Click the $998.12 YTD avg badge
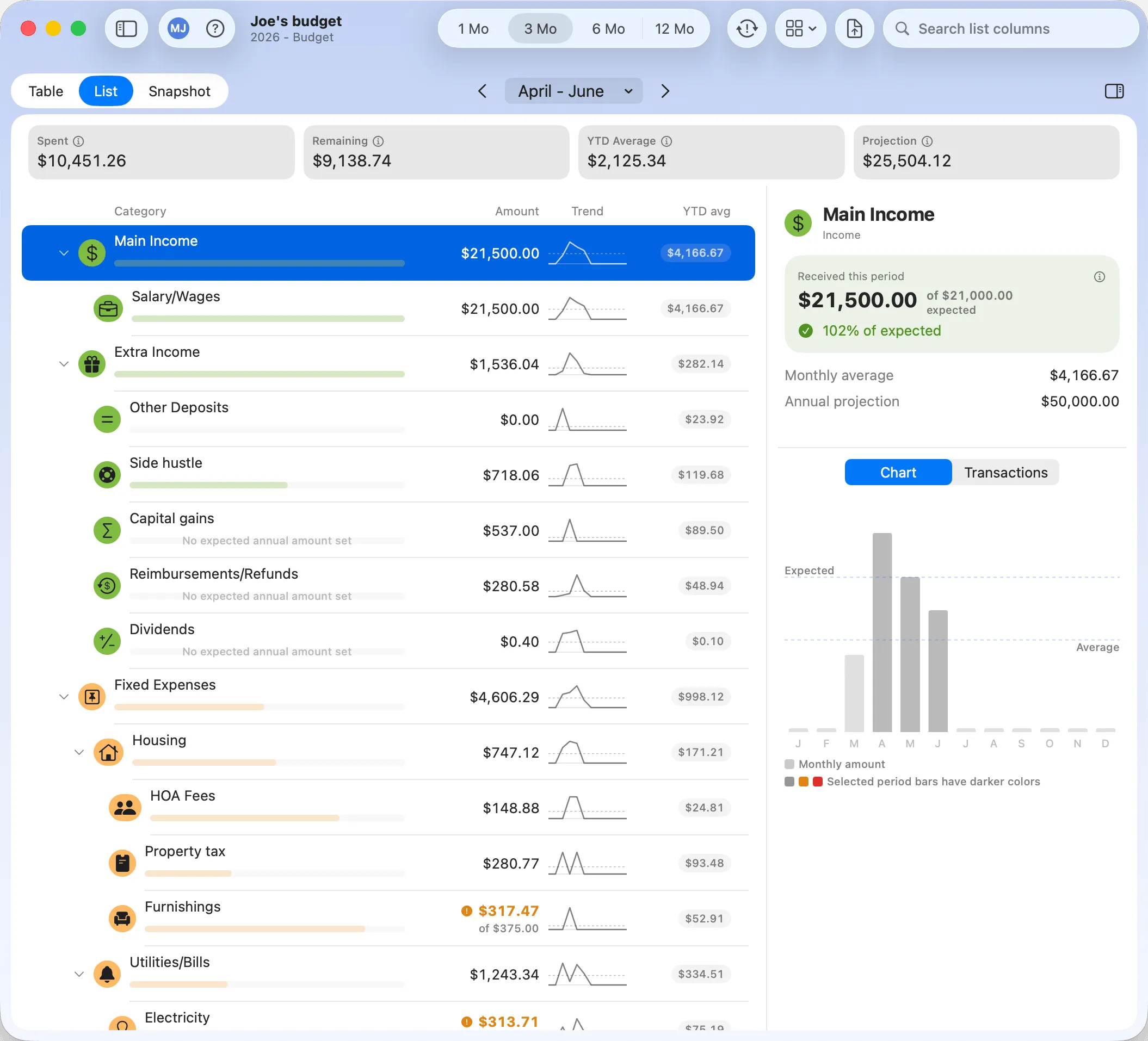This screenshot has height=1041, width=1148. pyautogui.click(x=700, y=697)
